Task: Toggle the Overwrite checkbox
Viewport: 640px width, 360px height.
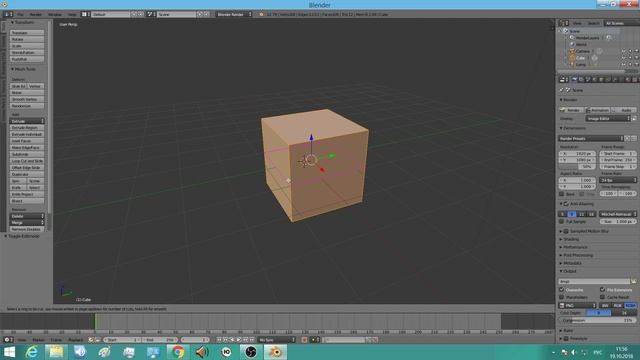Action: click(x=562, y=290)
